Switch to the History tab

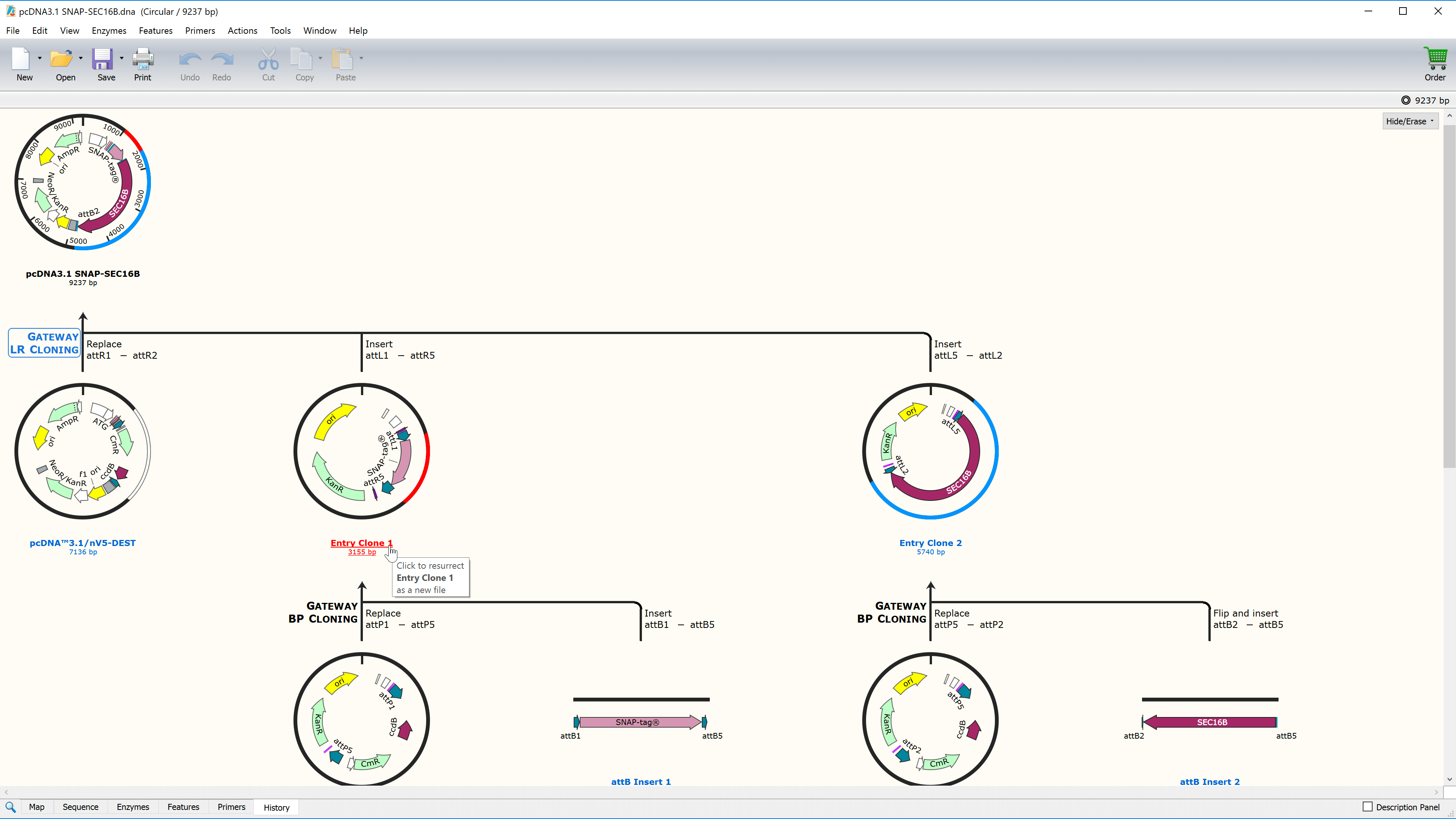[x=276, y=807]
